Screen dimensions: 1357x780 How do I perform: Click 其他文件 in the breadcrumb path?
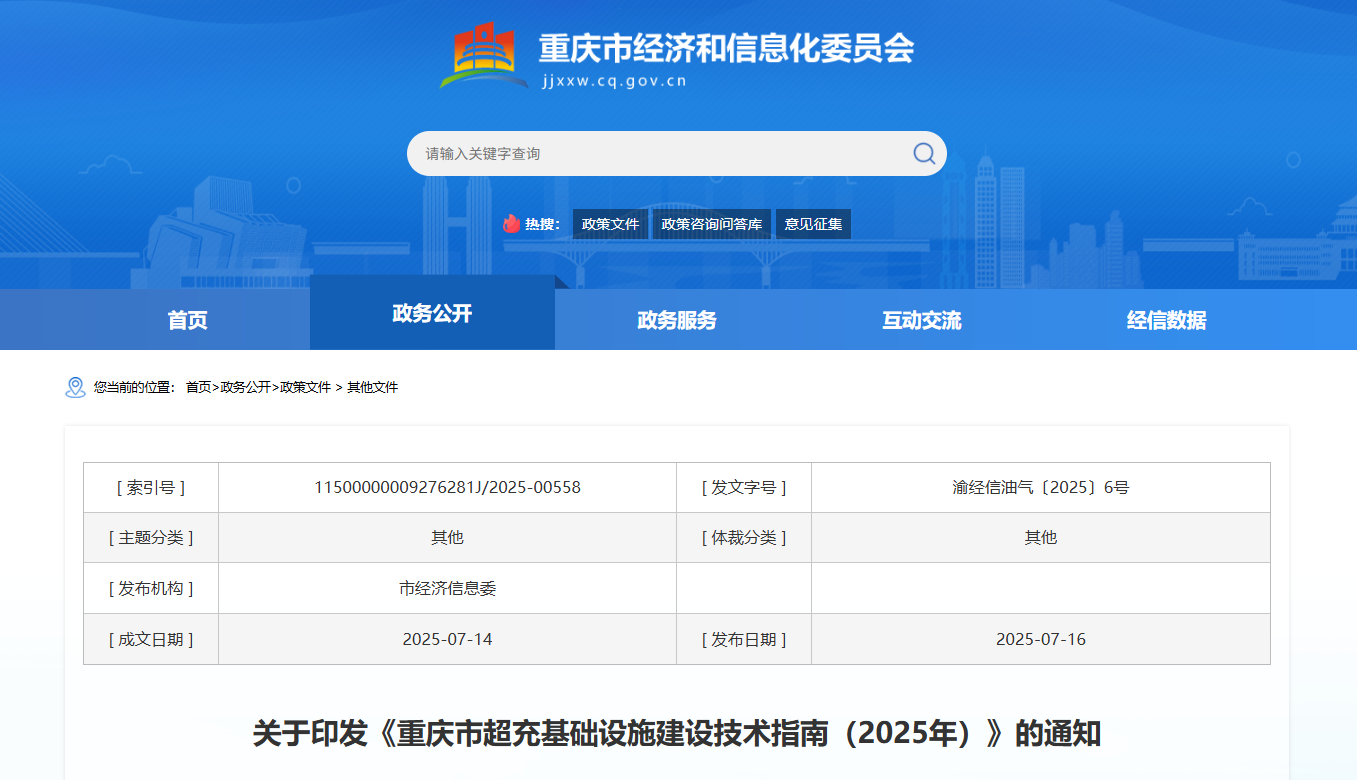tap(372, 387)
